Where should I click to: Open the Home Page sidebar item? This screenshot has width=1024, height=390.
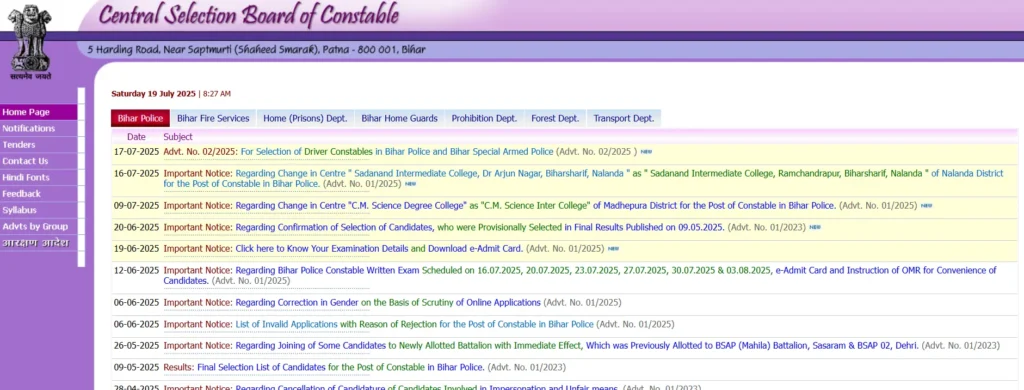click(39, 112)
